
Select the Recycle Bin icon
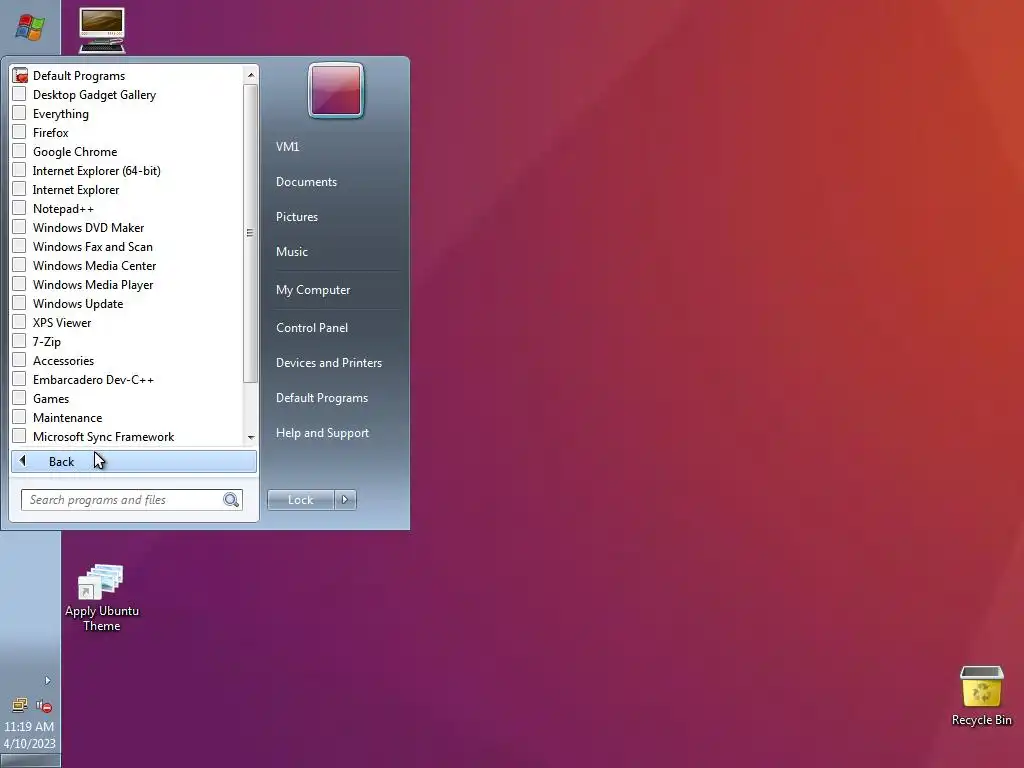(x=982, y=696)
